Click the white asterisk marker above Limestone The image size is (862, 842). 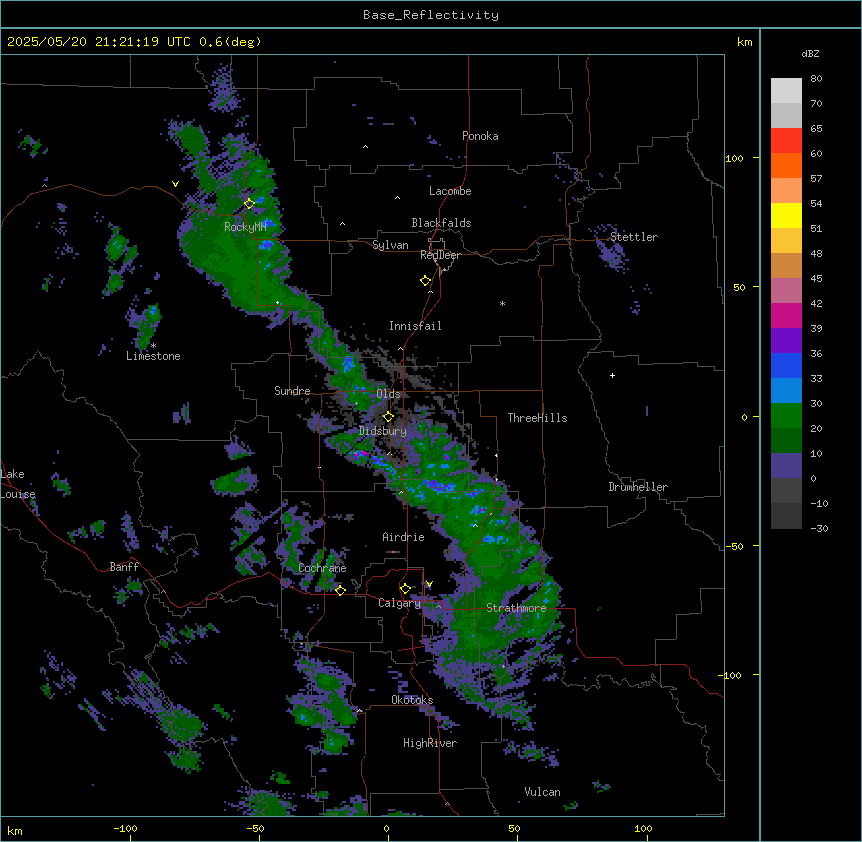[153, 346]
